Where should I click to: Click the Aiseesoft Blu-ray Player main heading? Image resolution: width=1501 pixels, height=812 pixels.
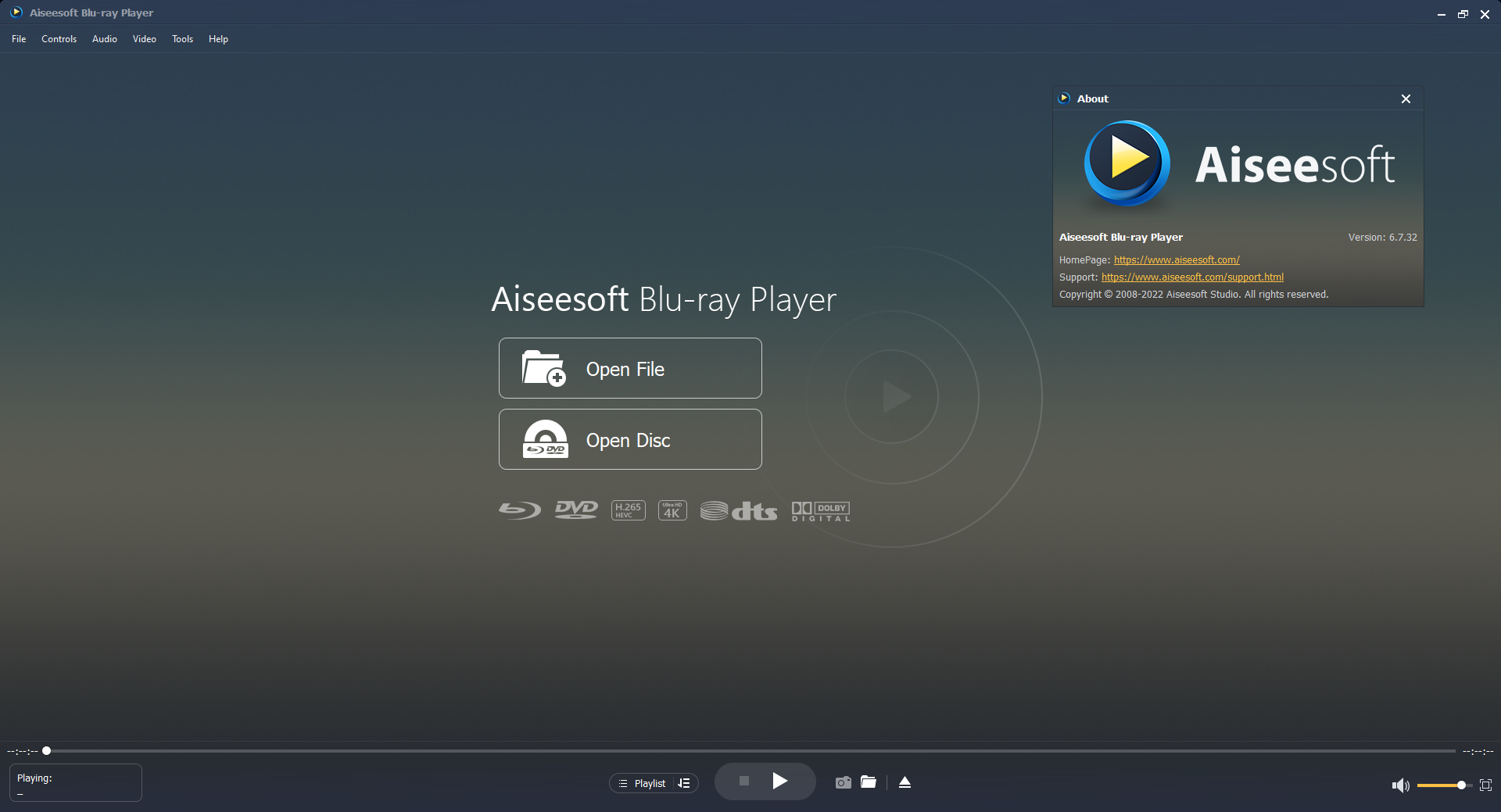[x=664, y=299]
